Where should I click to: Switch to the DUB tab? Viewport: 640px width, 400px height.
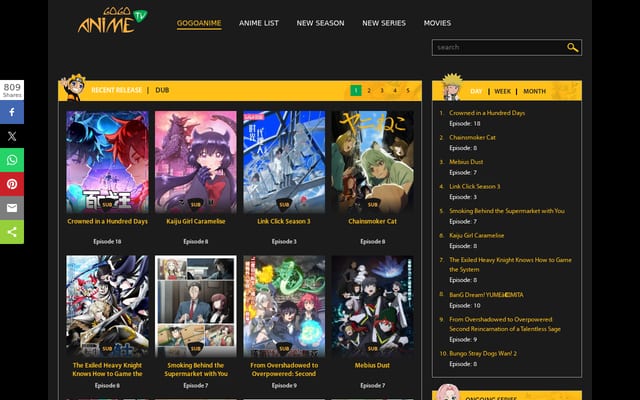point(162,90)
